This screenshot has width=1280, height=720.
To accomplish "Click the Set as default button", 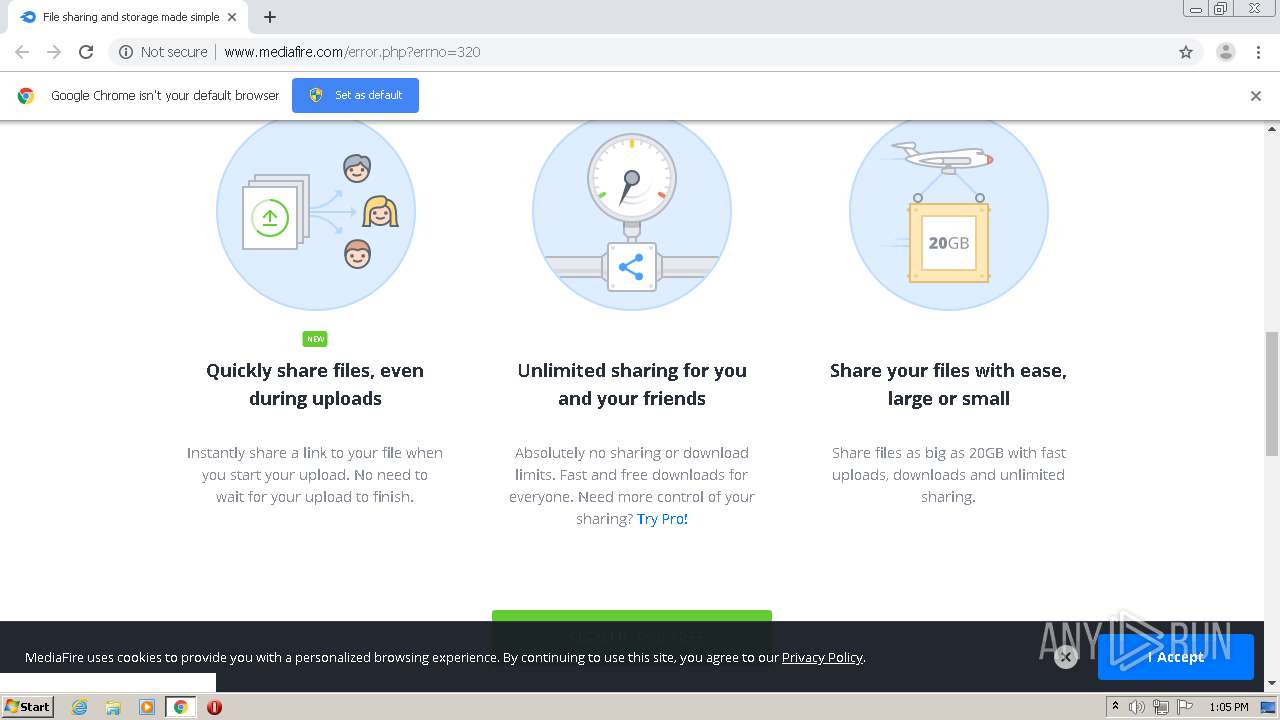I will point(355,95).
